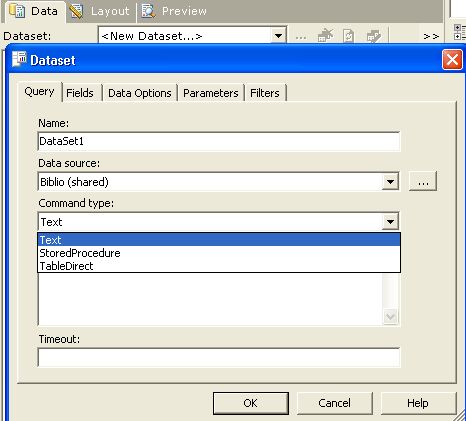
Task: Open the Dataset selector dropdown arrow
Action: (278, 35)
